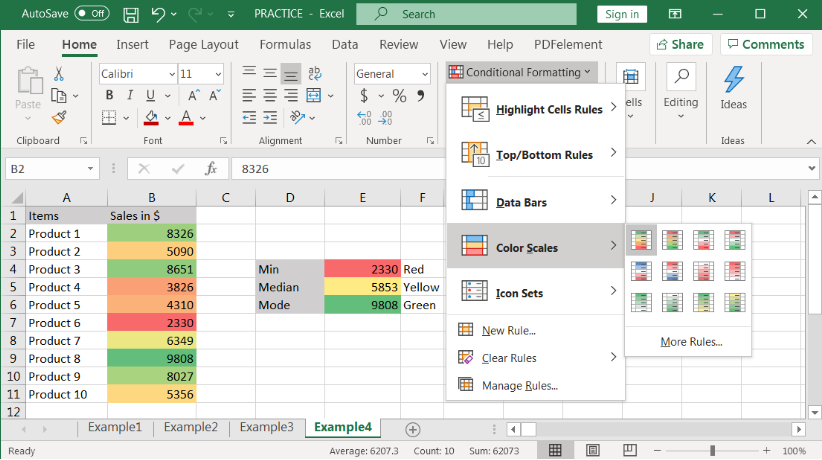Click the zoom slider handle
This screenshot has height=460, width=822.
[712, 451]
